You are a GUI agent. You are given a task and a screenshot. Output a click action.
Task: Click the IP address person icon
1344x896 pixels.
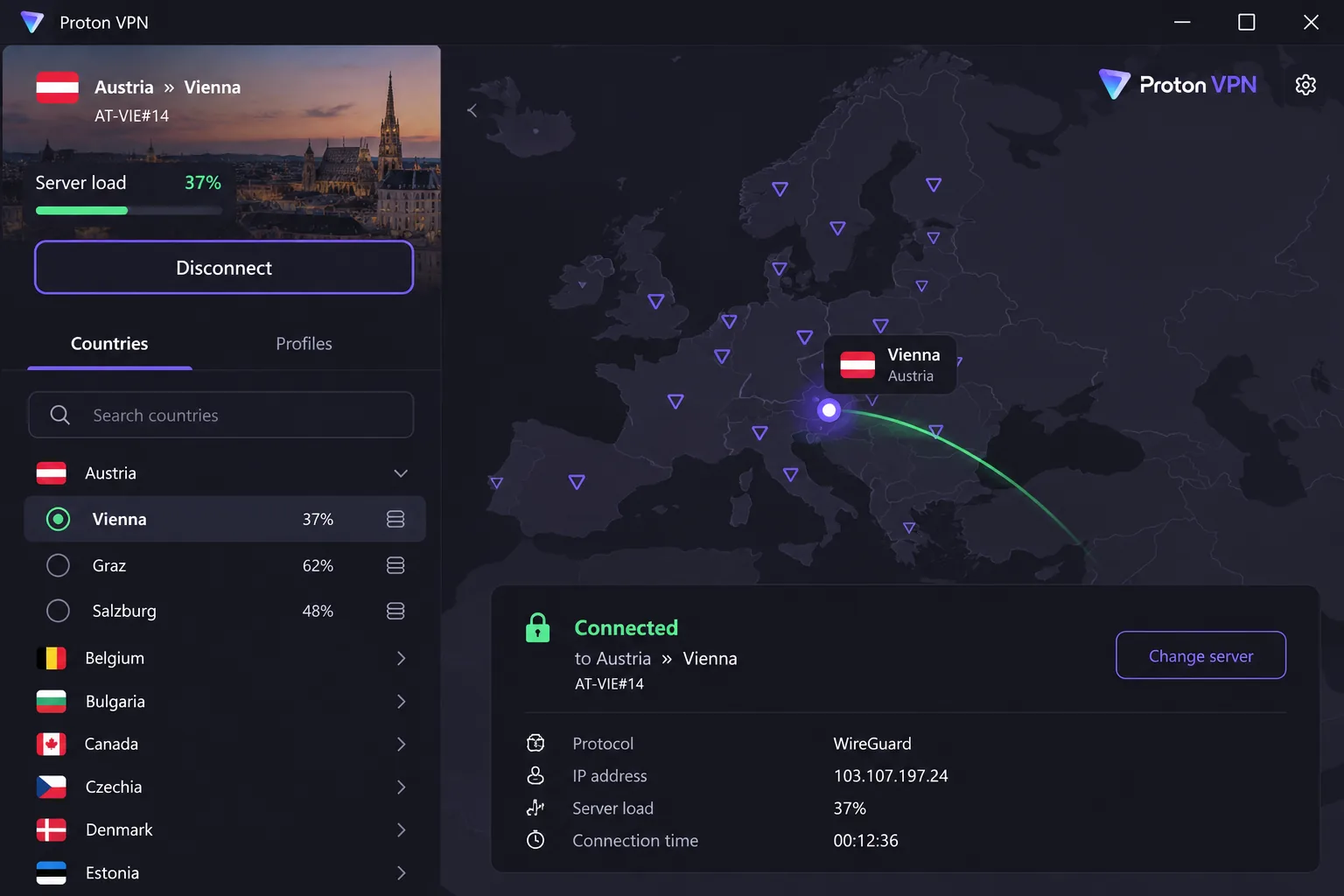point(535,775)
